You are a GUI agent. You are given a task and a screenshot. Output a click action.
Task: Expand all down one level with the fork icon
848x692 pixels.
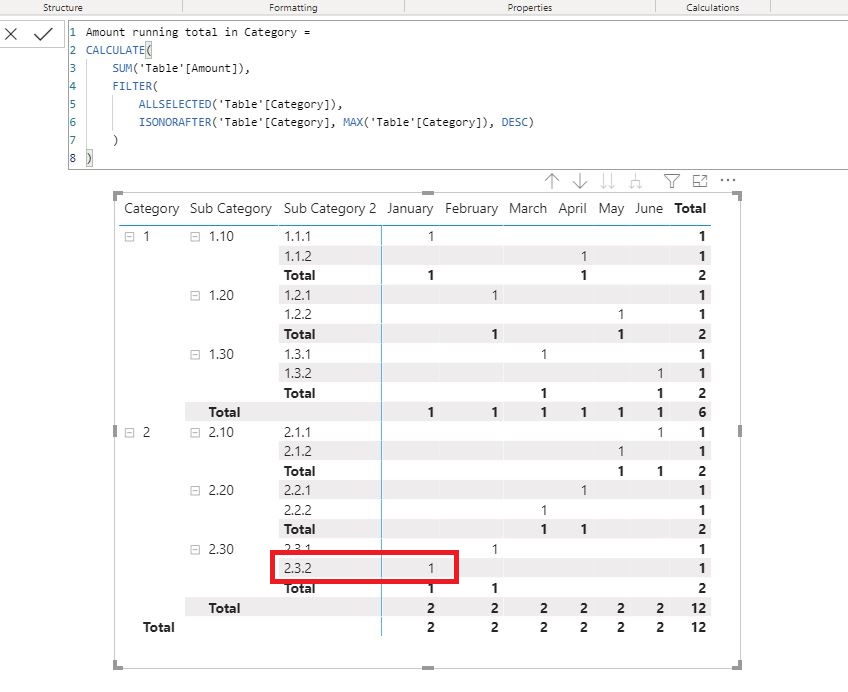click(635, 181)
